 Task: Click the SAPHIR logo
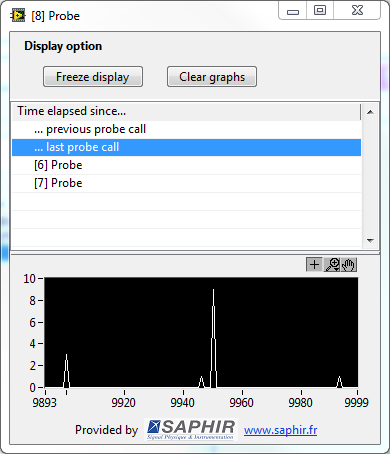pyautogui.click(x=191, y=429)
